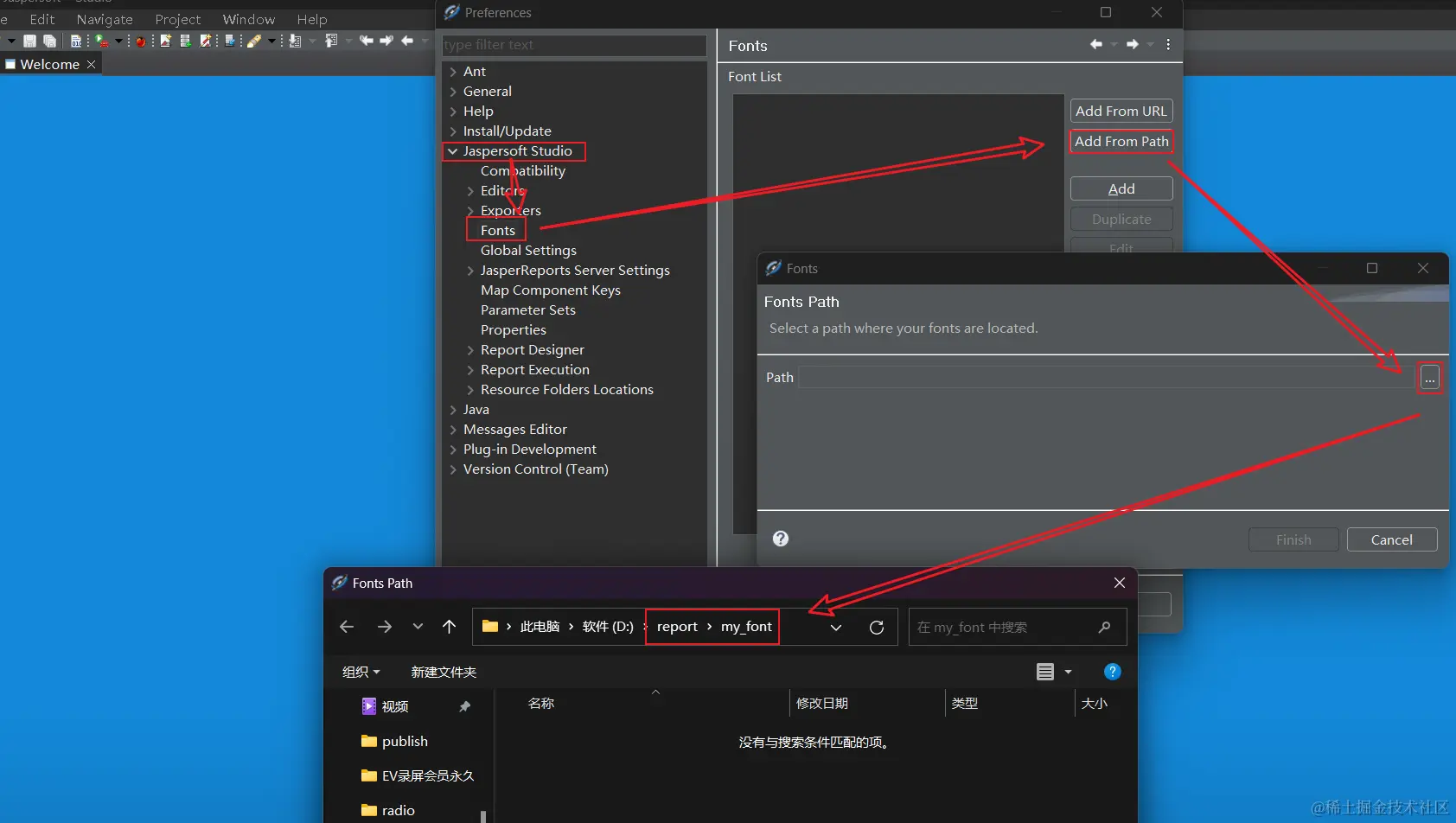This screenshot has width=1456, height=823.
Task: Click the view layout icon in file browser
Action: tap(1045, 672)
